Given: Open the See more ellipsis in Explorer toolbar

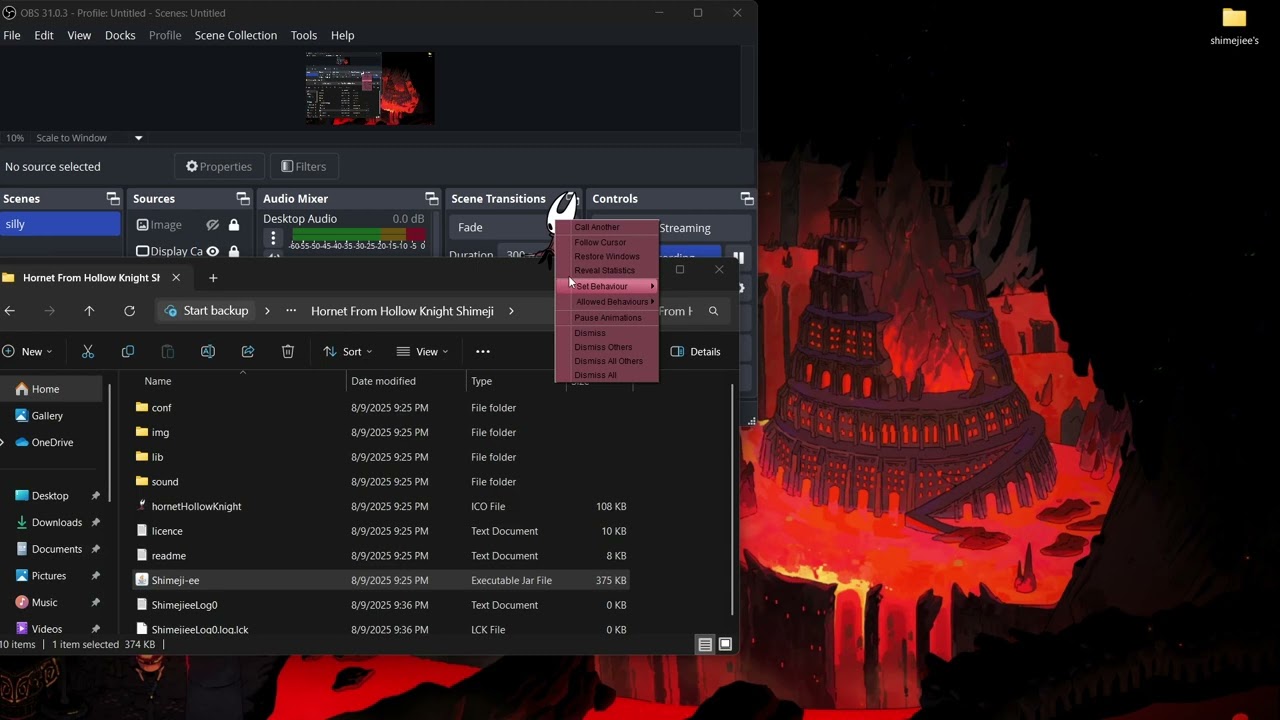Looking at the screenshot, I should [483, 351].
